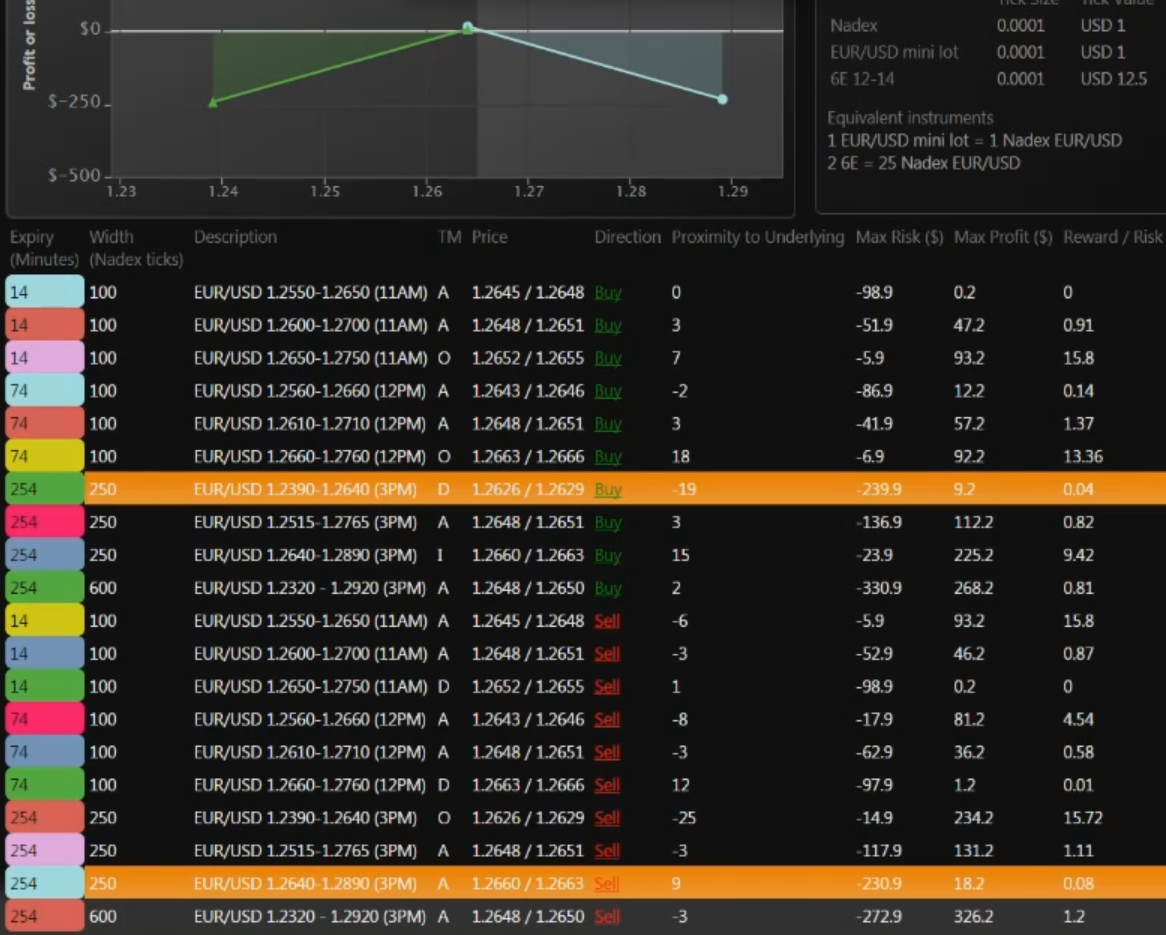Viewport: 1166px width, 935px height.
Task: Choose Sell on the 1.2610-1.2710 (12PM) spread
Action: coord(607,752)
